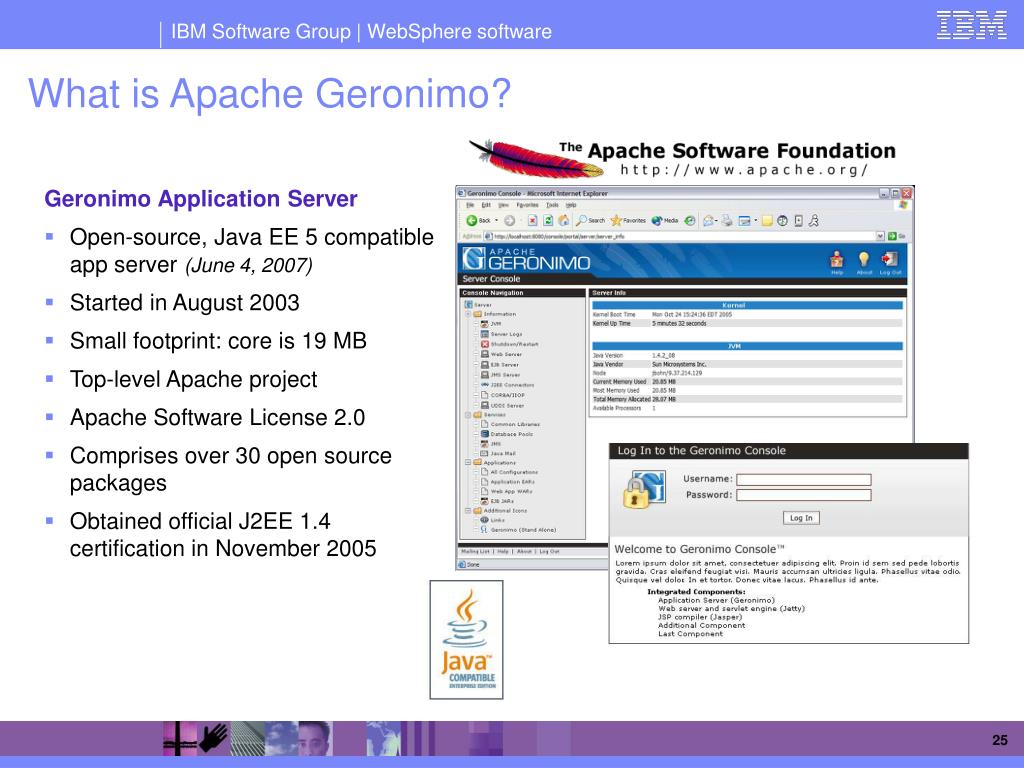The image size is (1024, 768).
Task: Open the Home page icon
Action: click(564, 221)
